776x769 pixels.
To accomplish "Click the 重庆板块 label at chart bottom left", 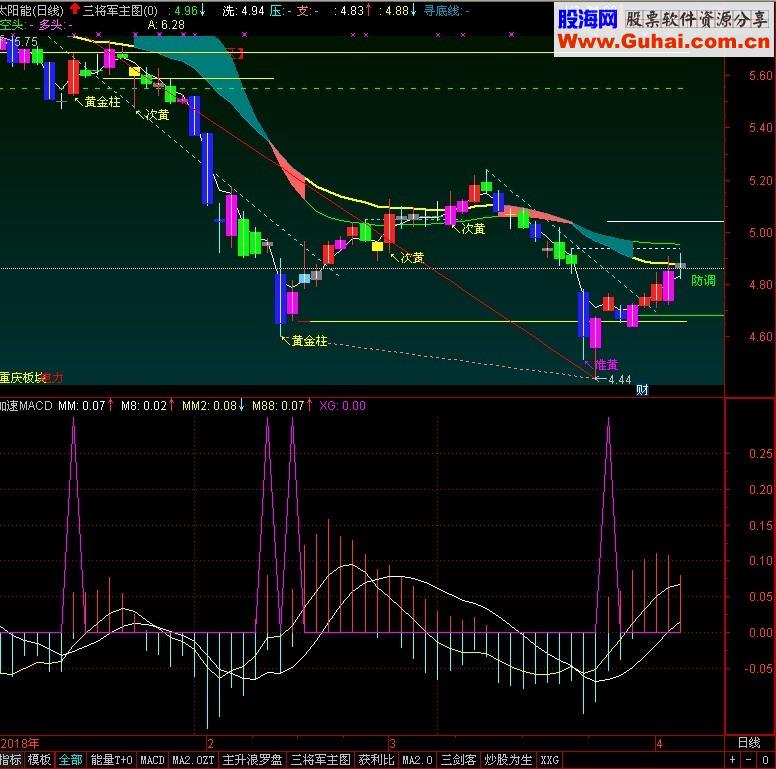I will [22, 378].
